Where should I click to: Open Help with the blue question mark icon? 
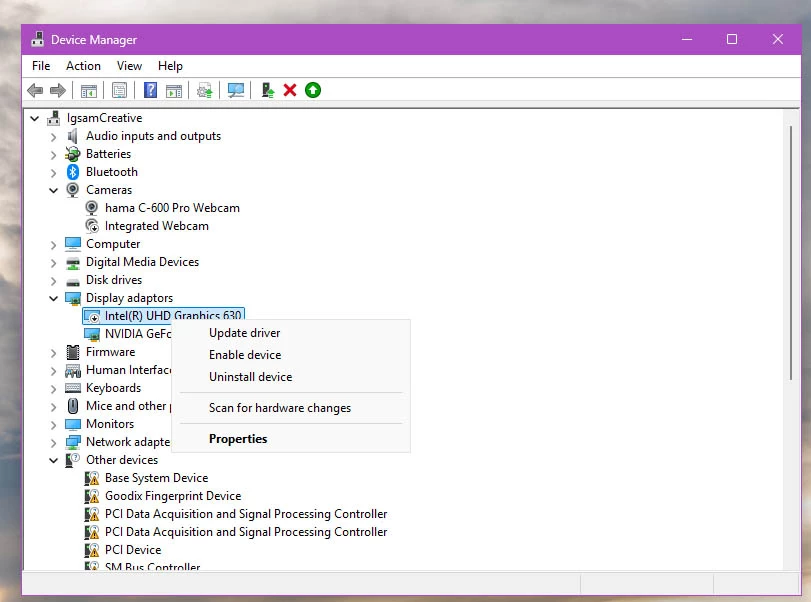pyautogui.click(x=151, y=91)
